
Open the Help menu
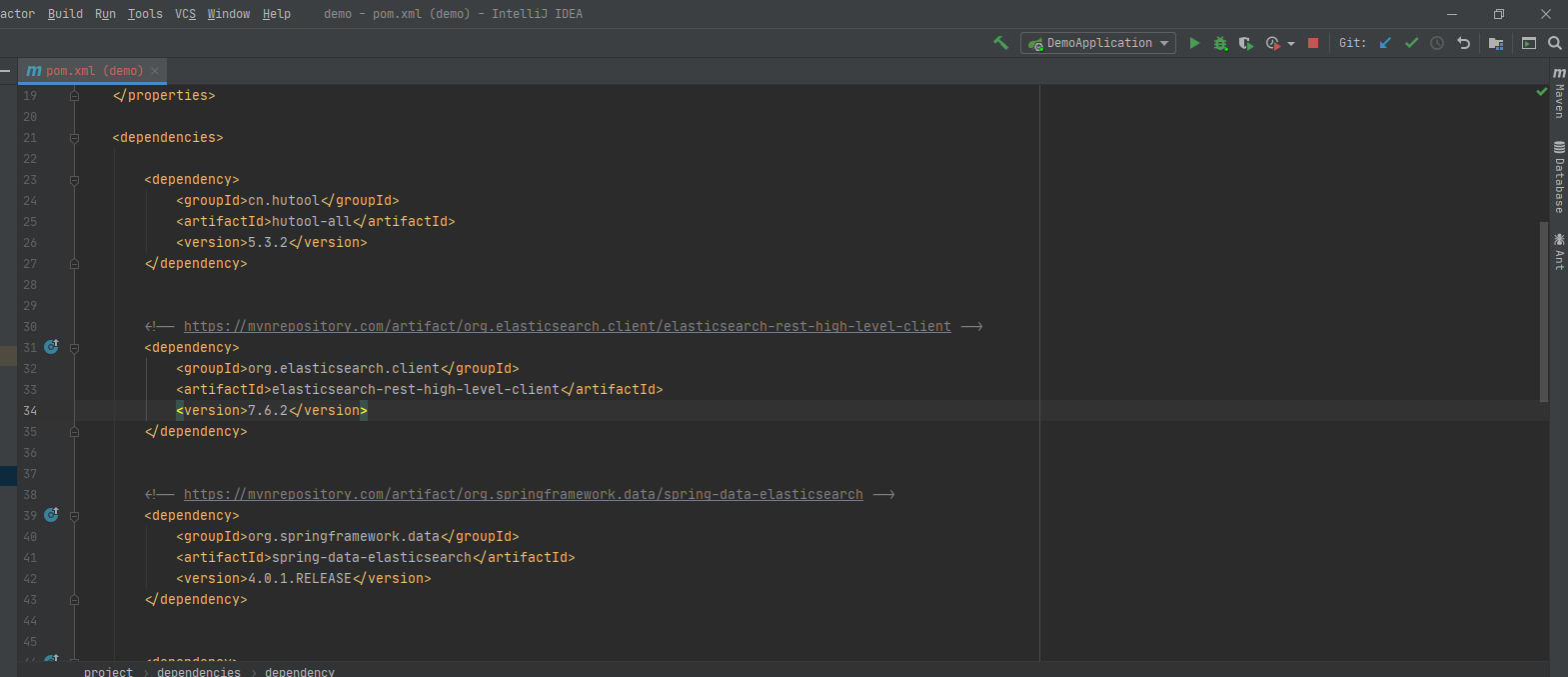[x=276, y=14]
